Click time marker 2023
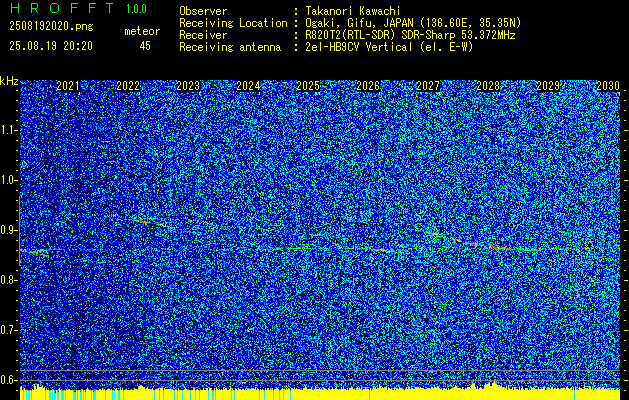The height and width of the screenshot is (400, 629). coord(188,86)
